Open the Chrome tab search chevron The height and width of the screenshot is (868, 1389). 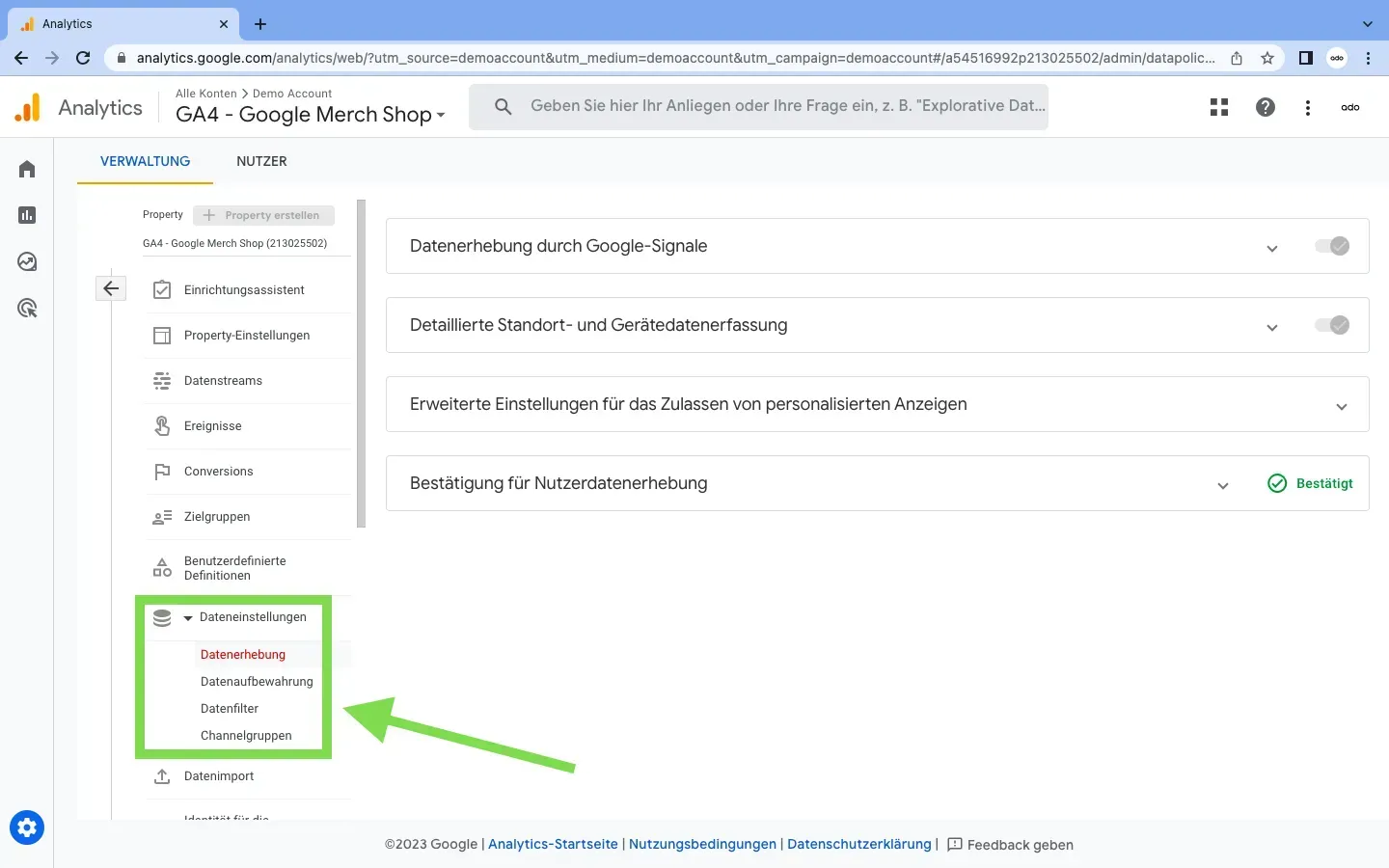pyautogui.click(x=1367, y=24)
